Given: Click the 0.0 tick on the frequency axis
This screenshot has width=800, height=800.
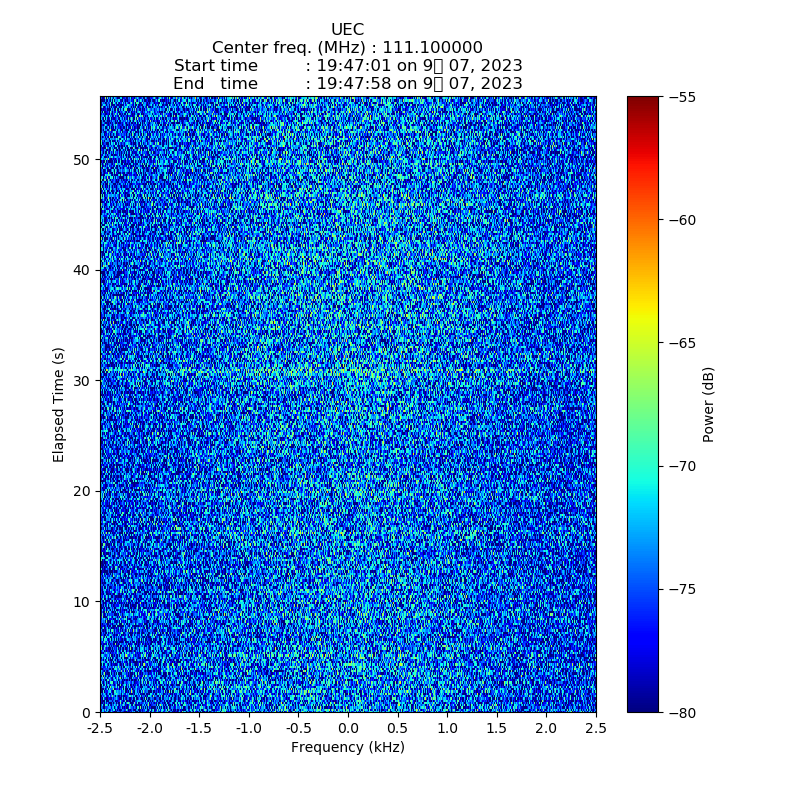Looking at the screenshot, I should 348,727.
